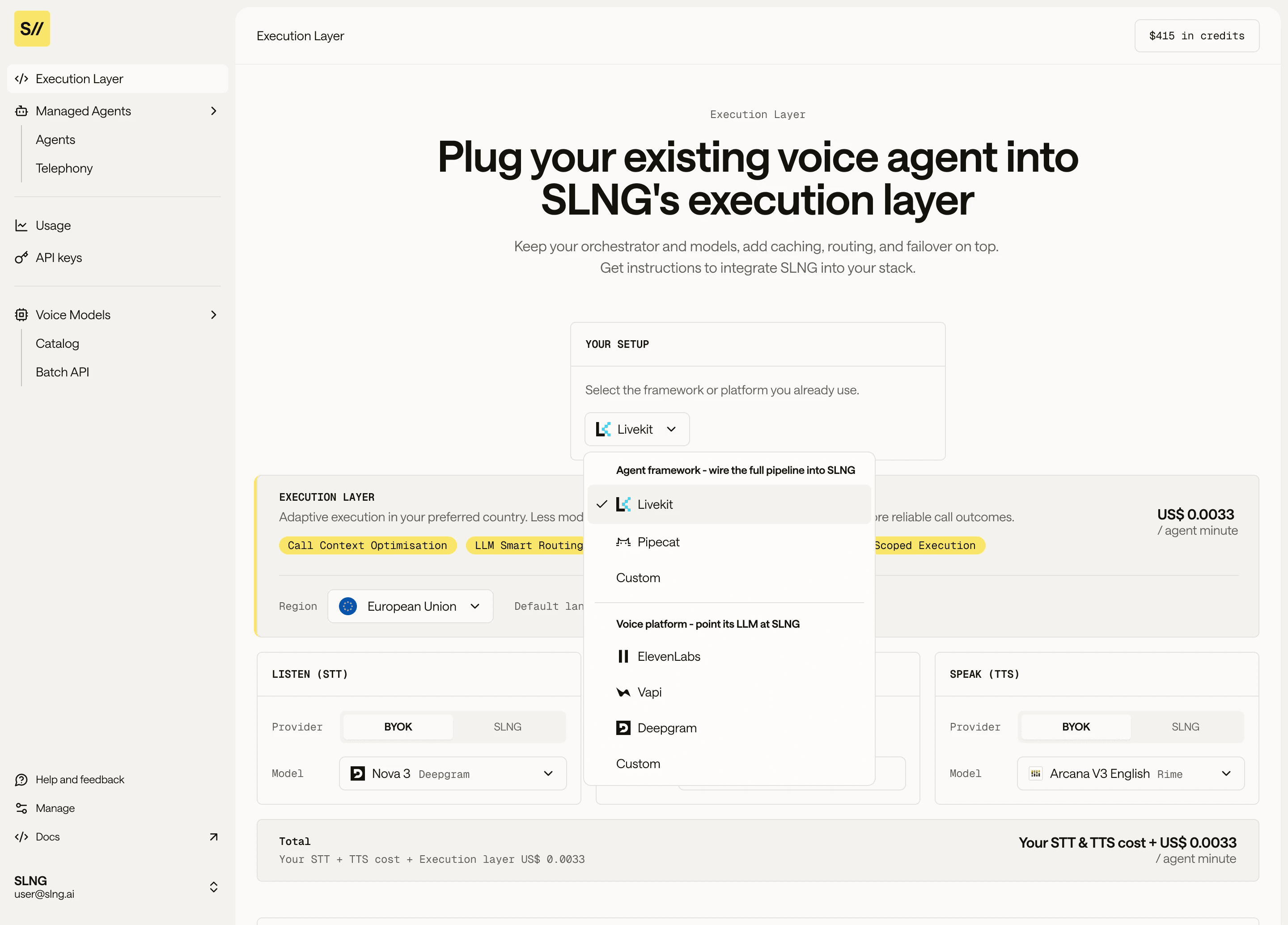Open the Catalog page

pyautogui.click(x=57, y=343)
